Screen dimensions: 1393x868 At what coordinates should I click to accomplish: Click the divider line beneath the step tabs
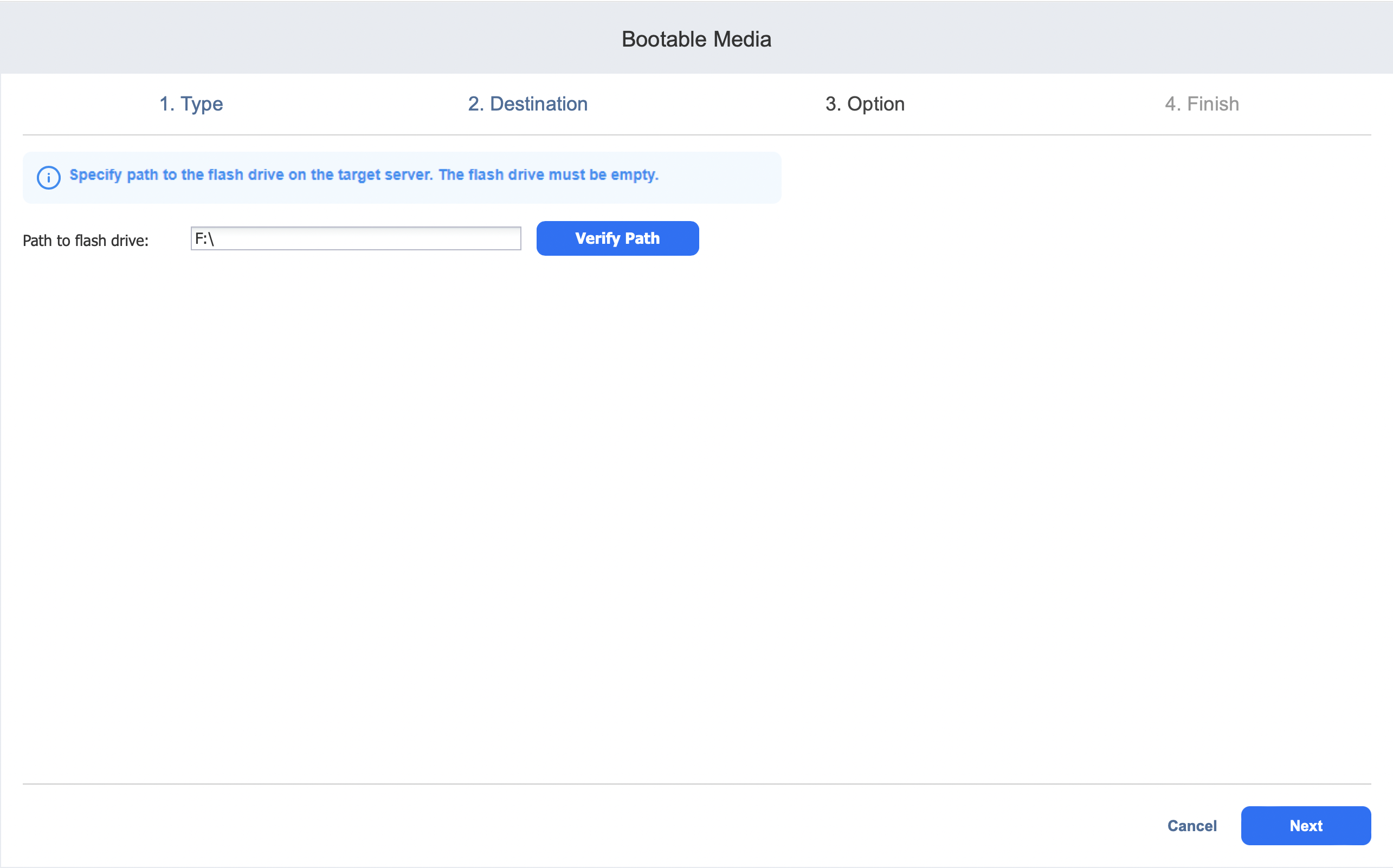click(x=696, y=135)
